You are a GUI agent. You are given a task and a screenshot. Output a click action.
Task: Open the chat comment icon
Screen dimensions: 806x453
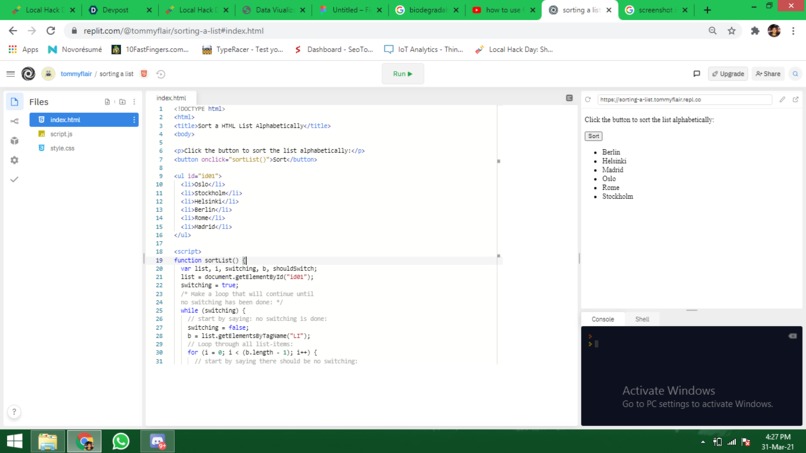[697, 74]
